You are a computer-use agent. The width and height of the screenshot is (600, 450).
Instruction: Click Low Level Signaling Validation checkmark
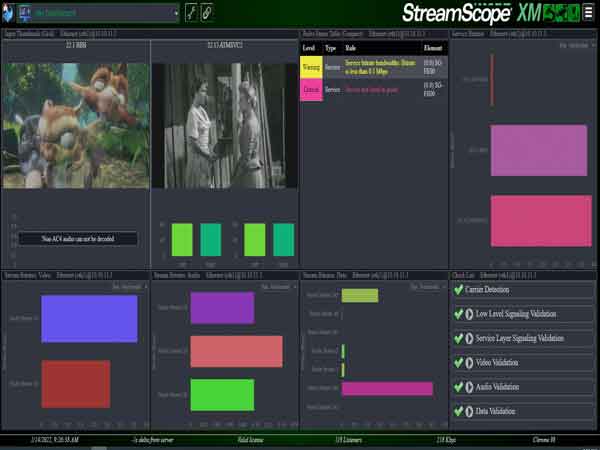[458, 314]
